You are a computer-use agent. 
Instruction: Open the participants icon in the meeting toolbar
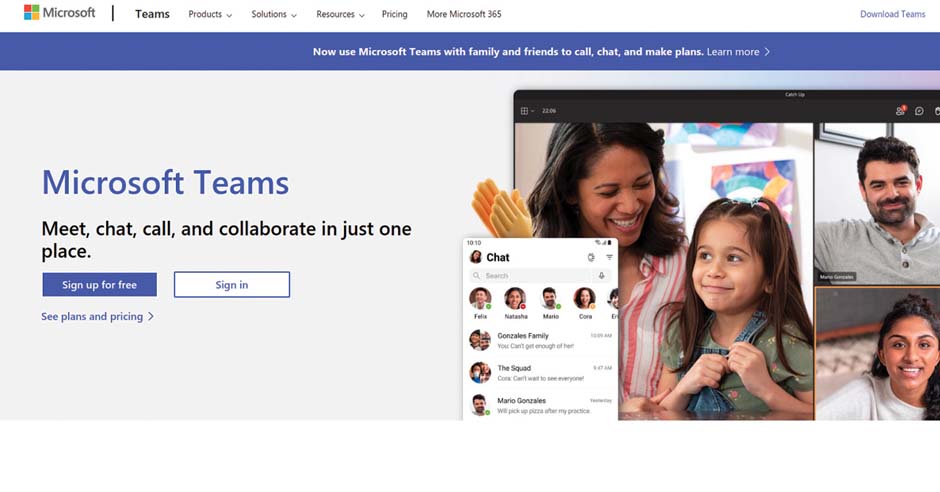click(900, 111)
